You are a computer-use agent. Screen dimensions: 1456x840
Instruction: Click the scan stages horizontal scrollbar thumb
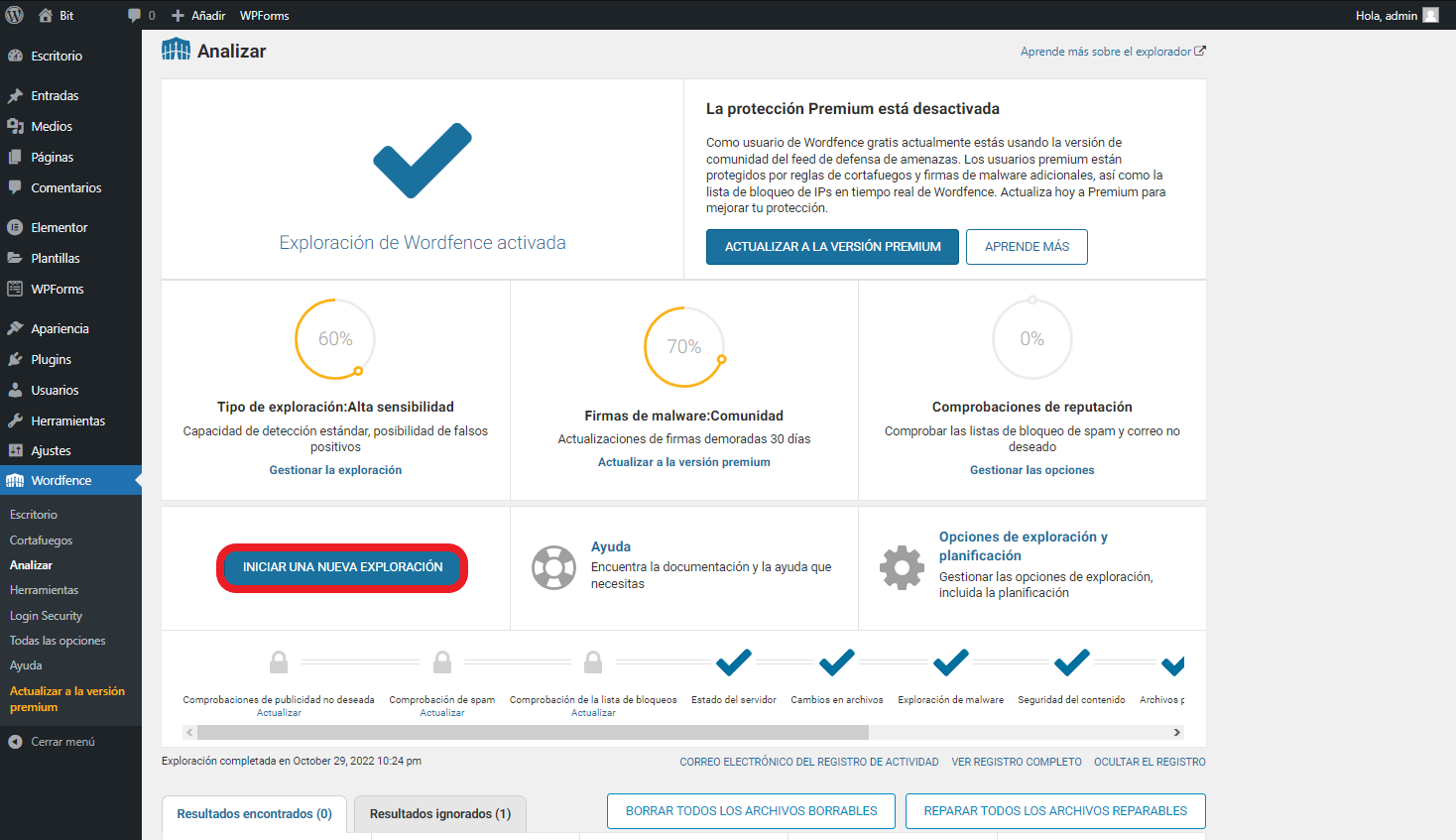tap(533, 732)
